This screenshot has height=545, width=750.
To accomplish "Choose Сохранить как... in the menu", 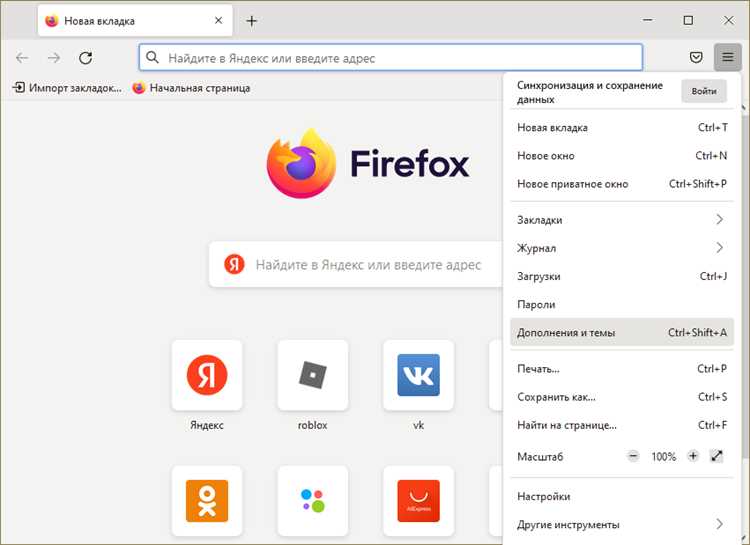I will click(622, 397).
